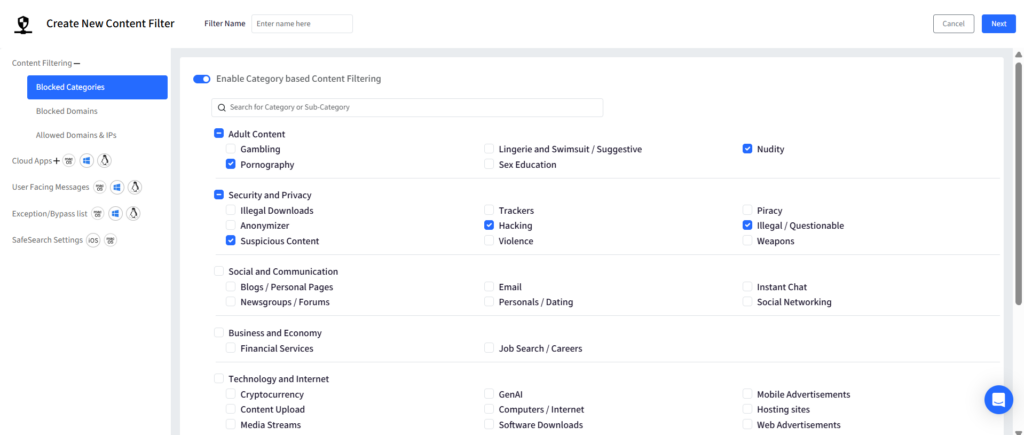
Task: Click the Search for Category or Sub-Category field
Action: pyautogui.click(x=407, y=107)
